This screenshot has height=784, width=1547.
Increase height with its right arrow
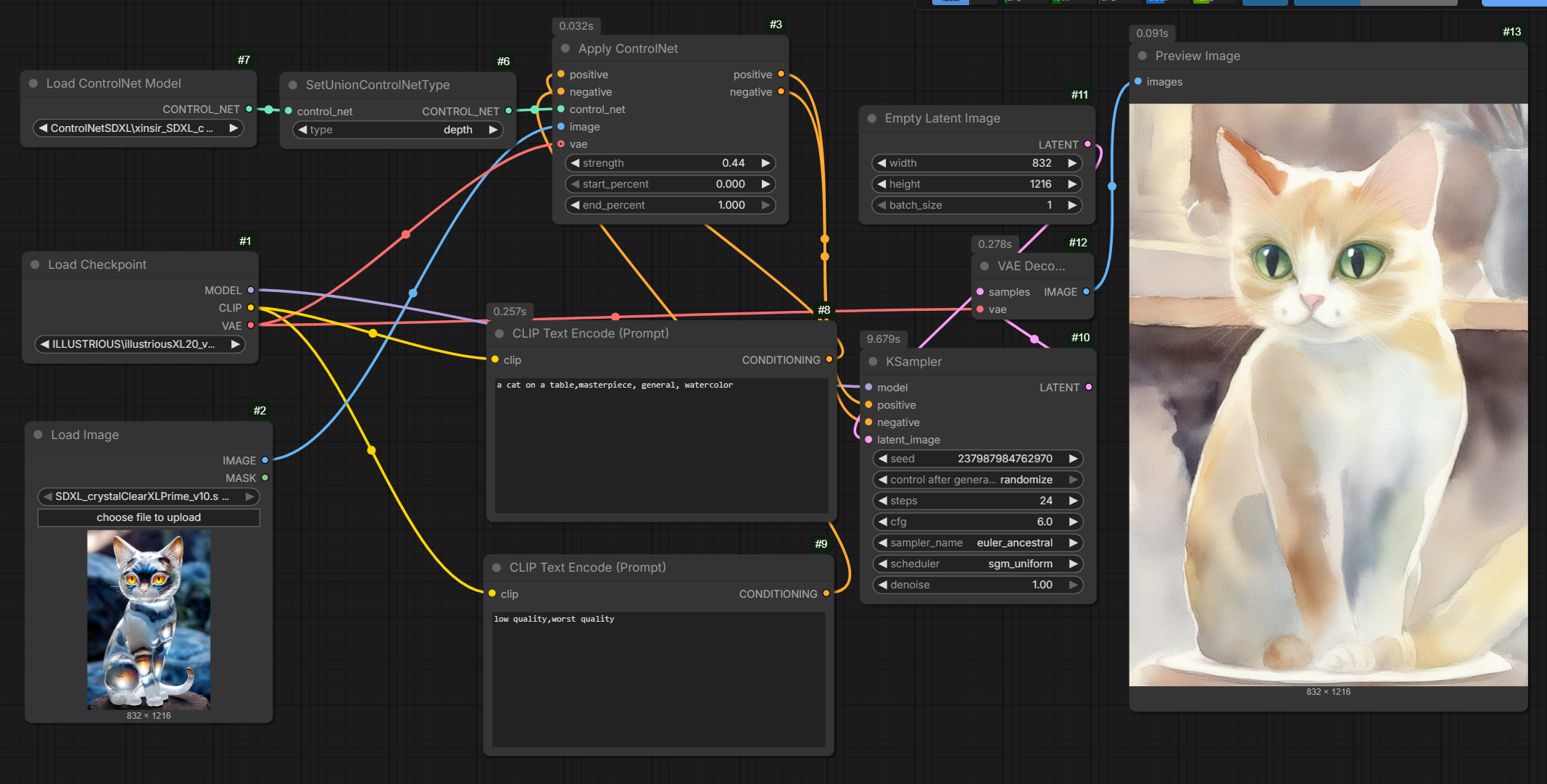(x=1072, y=184)
